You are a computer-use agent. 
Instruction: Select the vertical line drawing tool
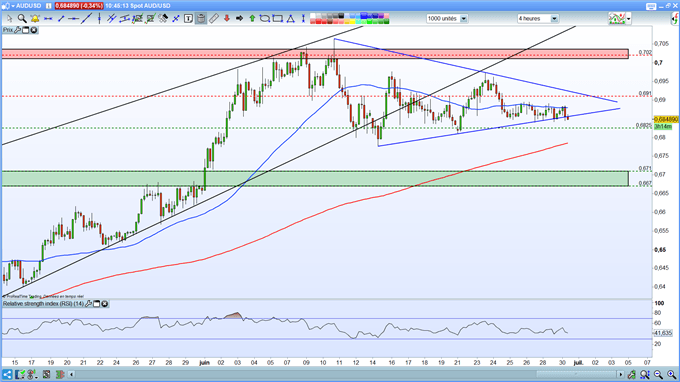pyautogui.click(x=100, y=19)
